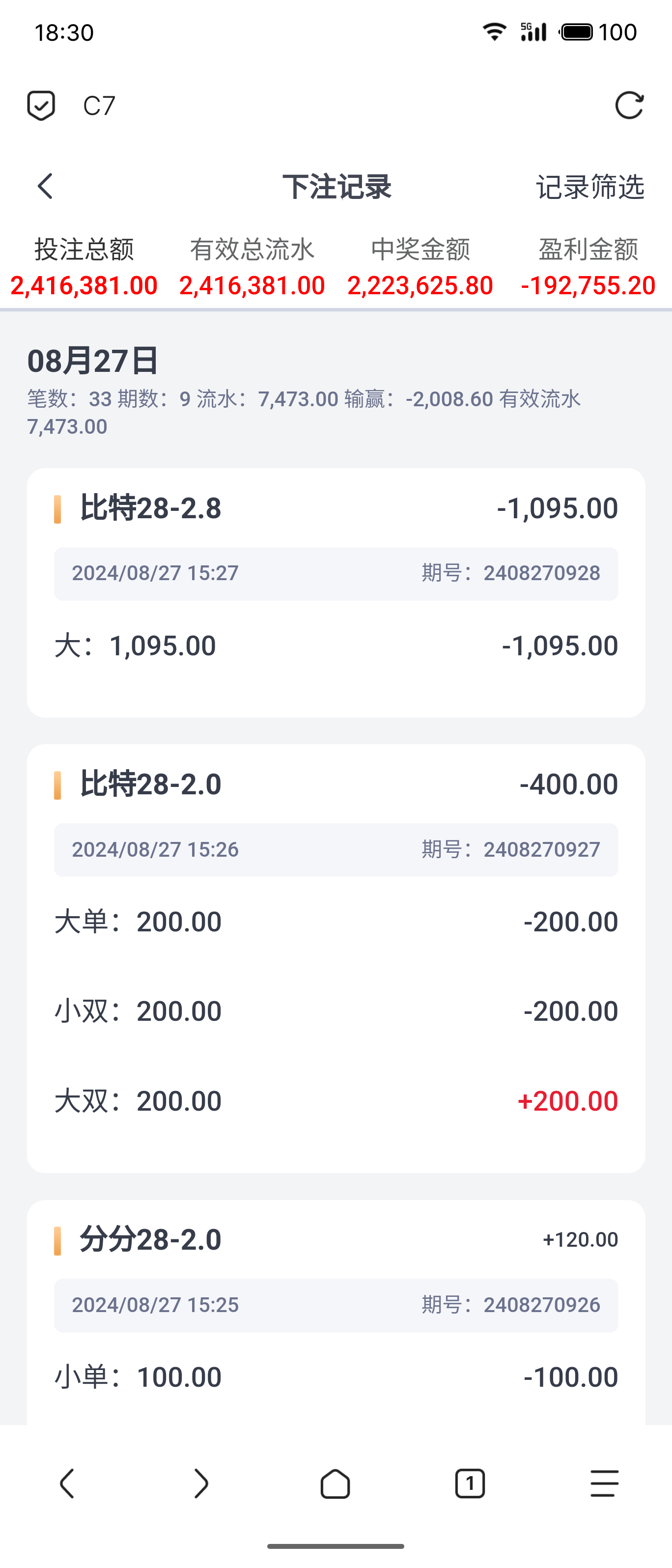Image resolution: width=672 pixels, height=1568 pixels.
Task: Tap the shield security icon
Action: point(41,105)
